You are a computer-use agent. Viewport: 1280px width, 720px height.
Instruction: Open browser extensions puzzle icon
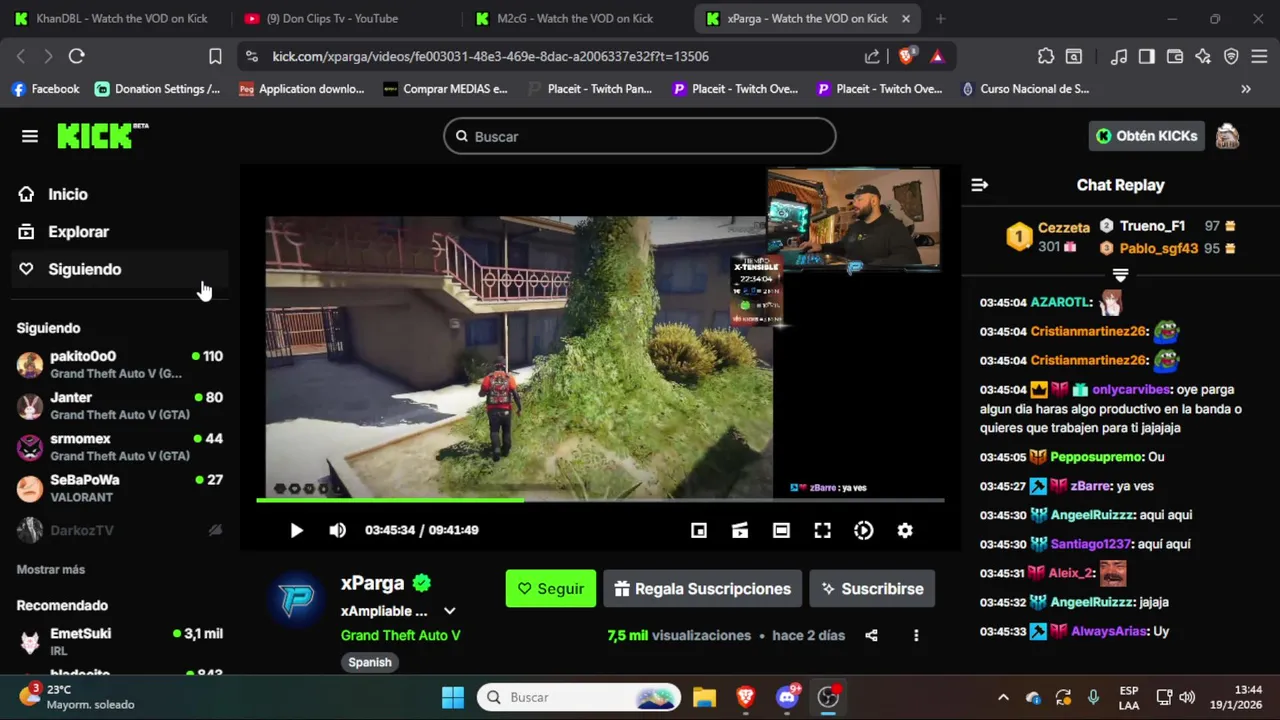pyautogui.click(x=1046, y=57)
